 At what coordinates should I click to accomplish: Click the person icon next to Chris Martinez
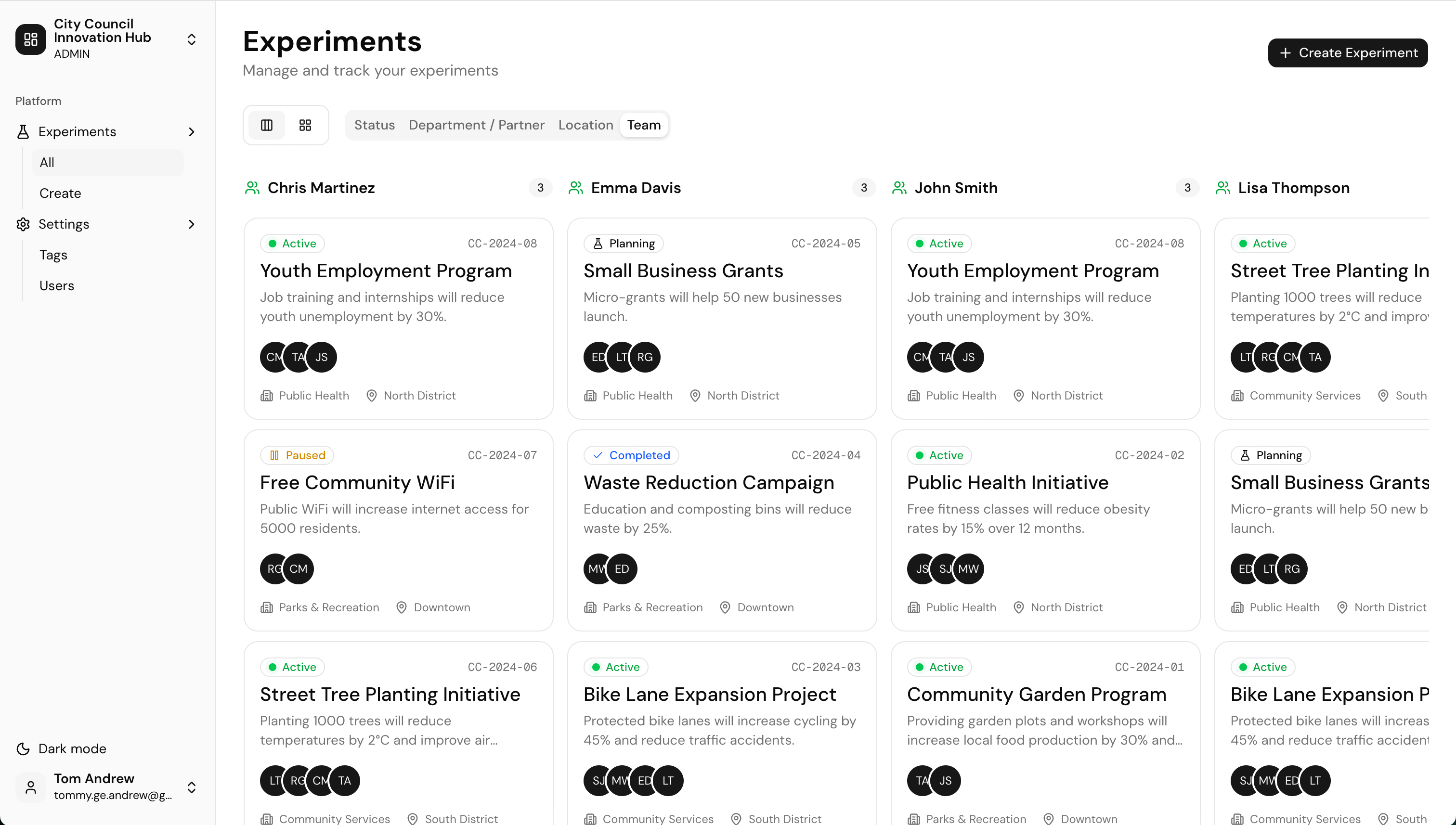tap(252, 188)
